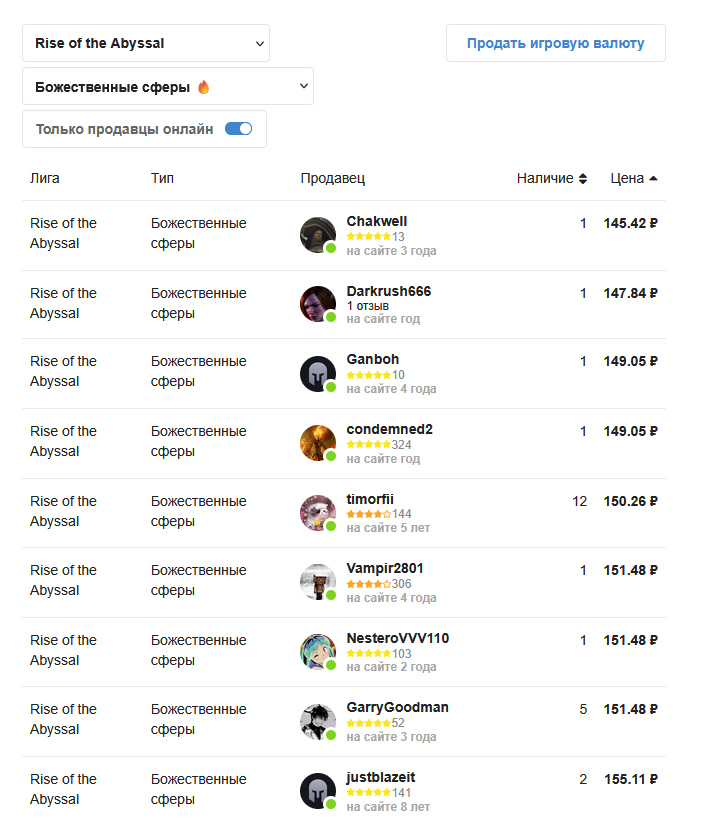Click timorfii's avatar picture

(318, 513)
